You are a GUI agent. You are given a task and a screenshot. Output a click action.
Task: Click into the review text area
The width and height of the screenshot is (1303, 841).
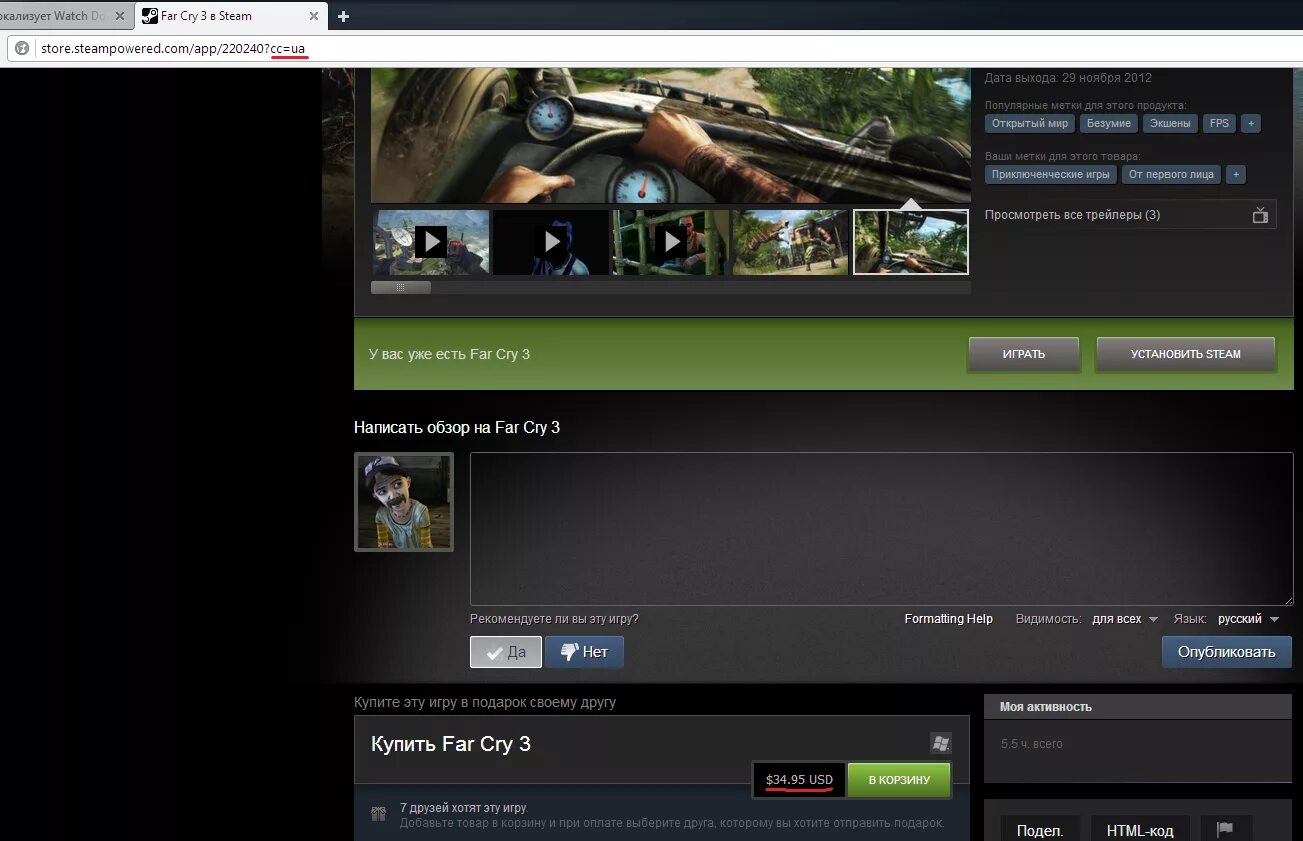(x=881, y=529)
